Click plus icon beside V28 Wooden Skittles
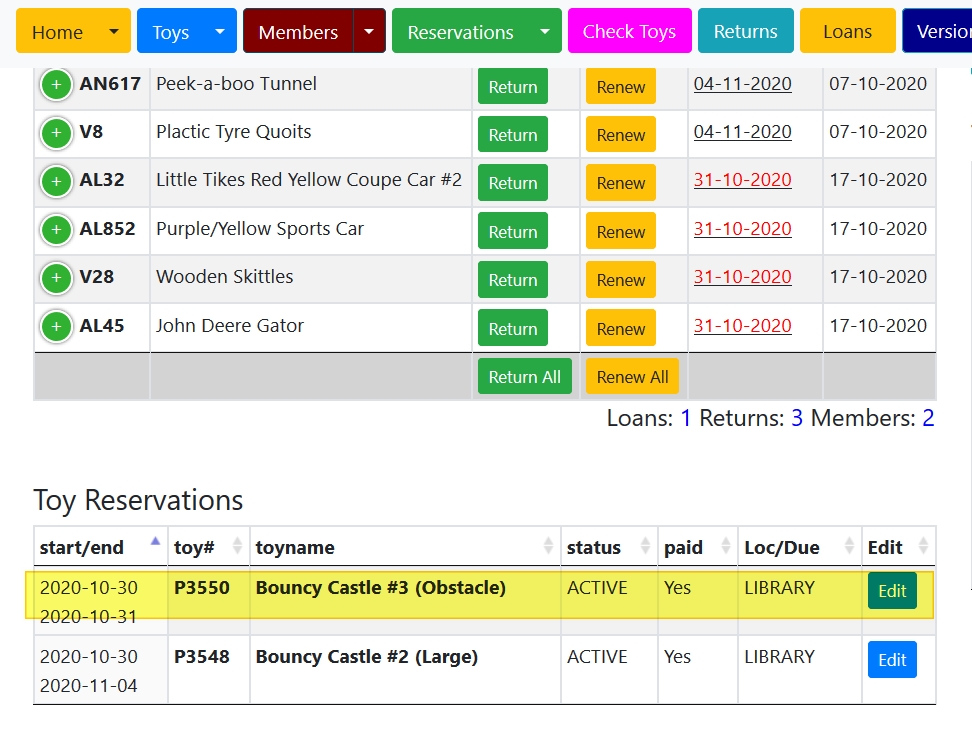This screenshot has height=751, width=972. (x=56, y=278)
